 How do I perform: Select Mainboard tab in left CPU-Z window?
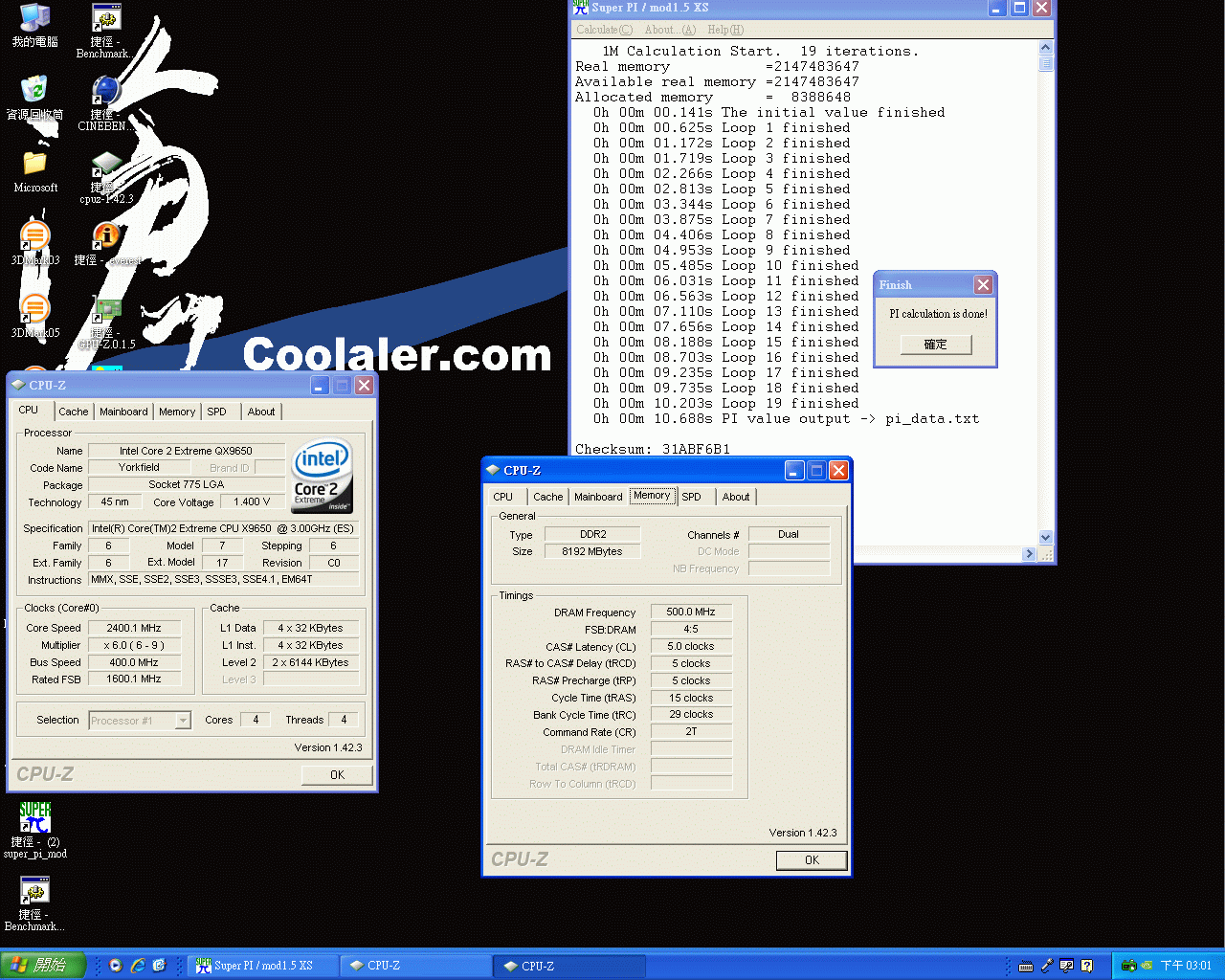[123, 412]
